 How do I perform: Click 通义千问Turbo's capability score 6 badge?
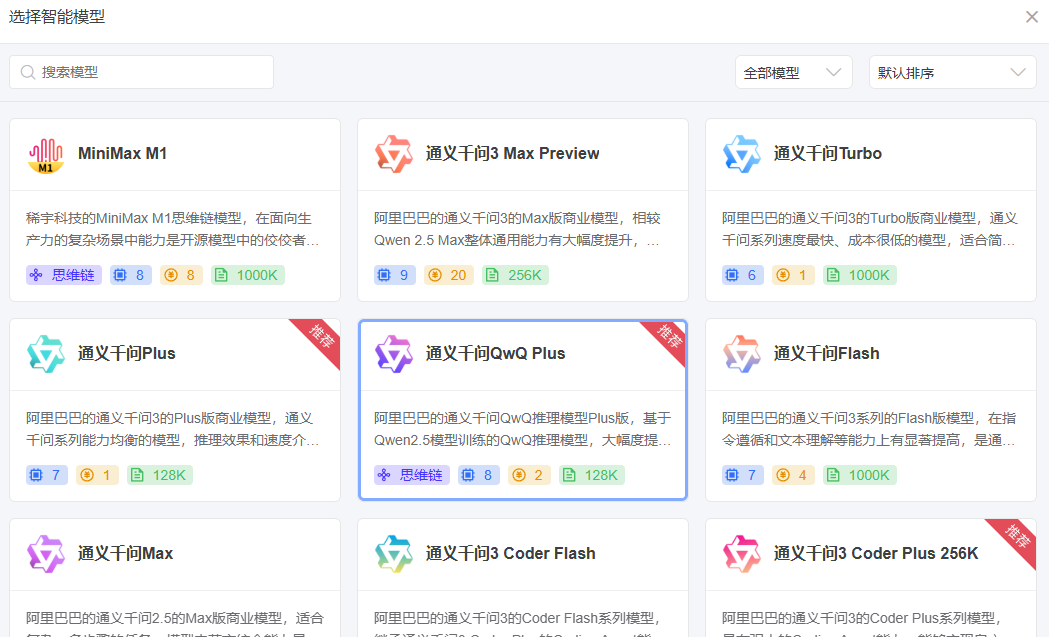point(743,275)
